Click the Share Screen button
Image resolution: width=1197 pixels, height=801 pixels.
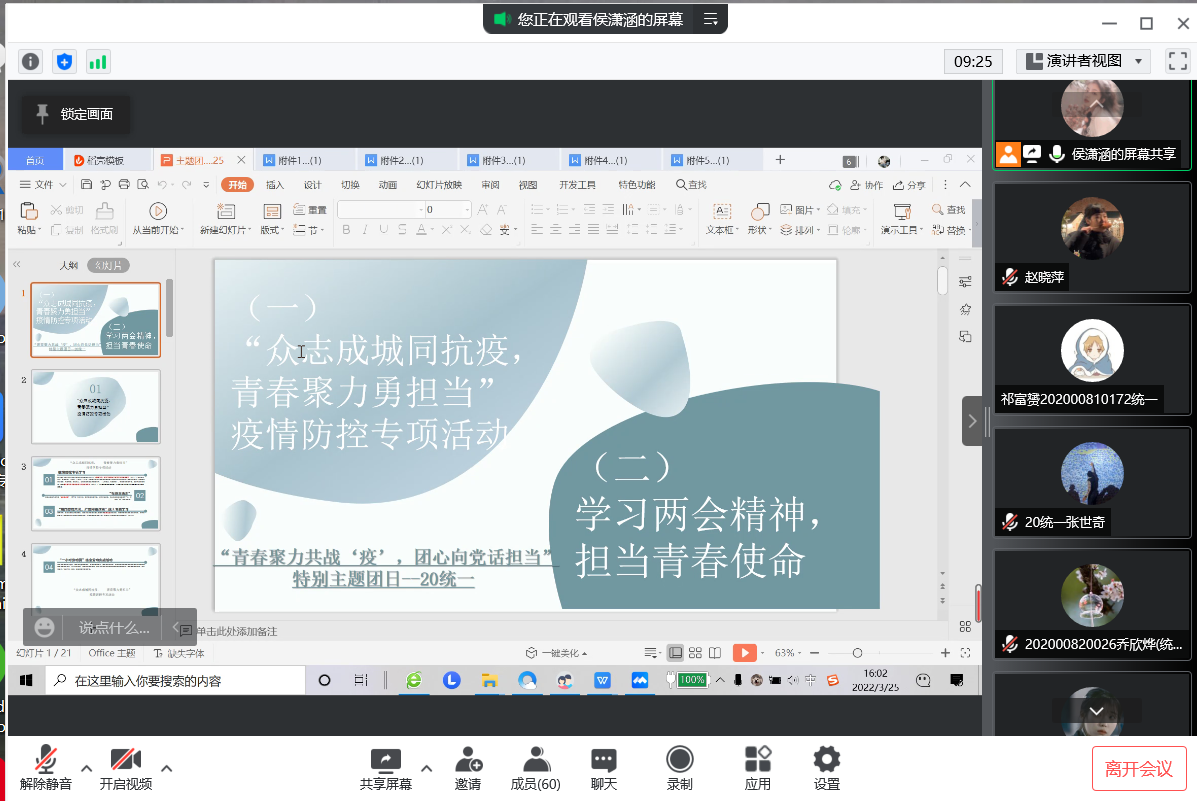[385, 768]
